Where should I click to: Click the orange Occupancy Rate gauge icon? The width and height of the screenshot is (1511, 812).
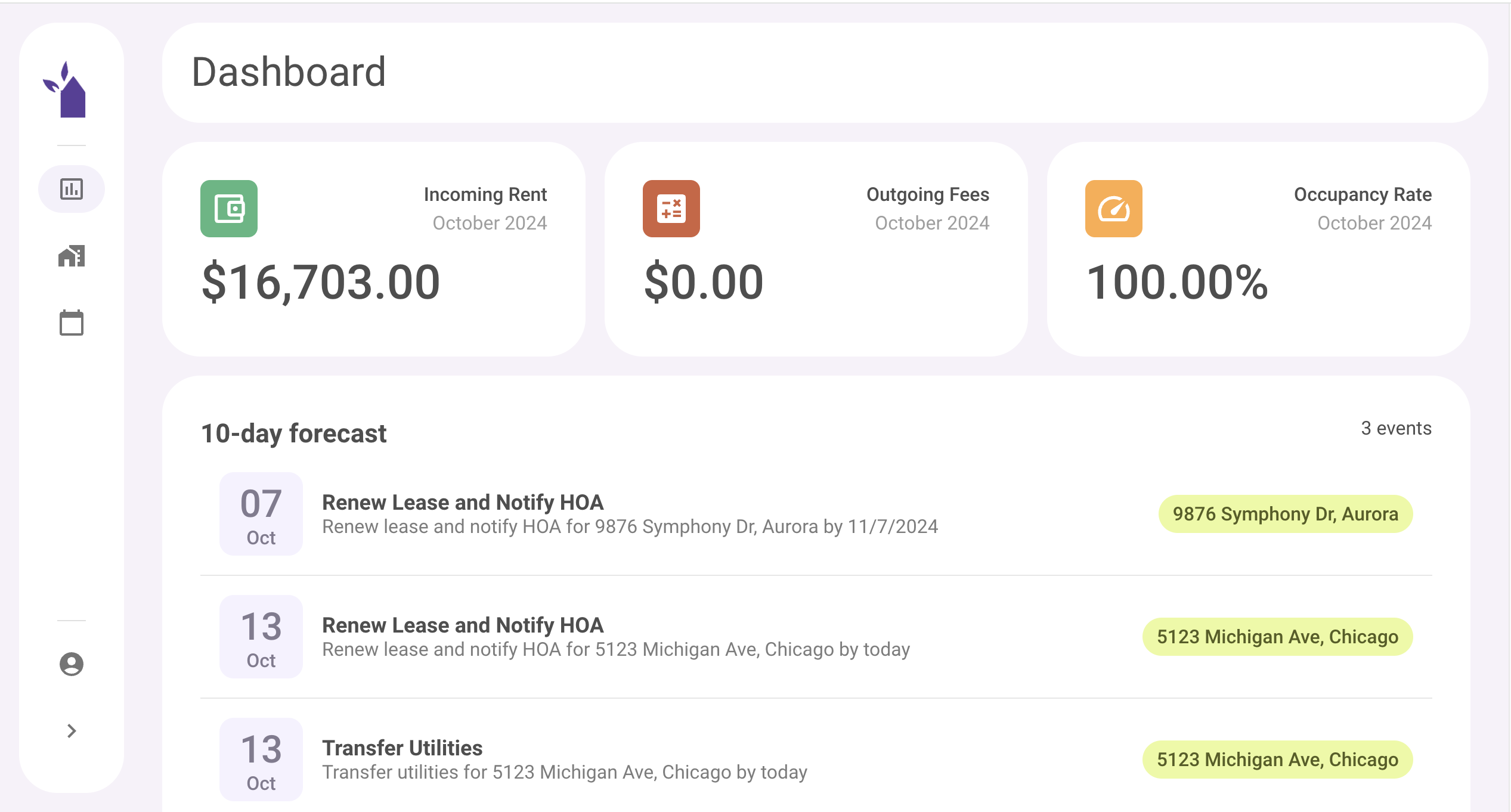1114,209
